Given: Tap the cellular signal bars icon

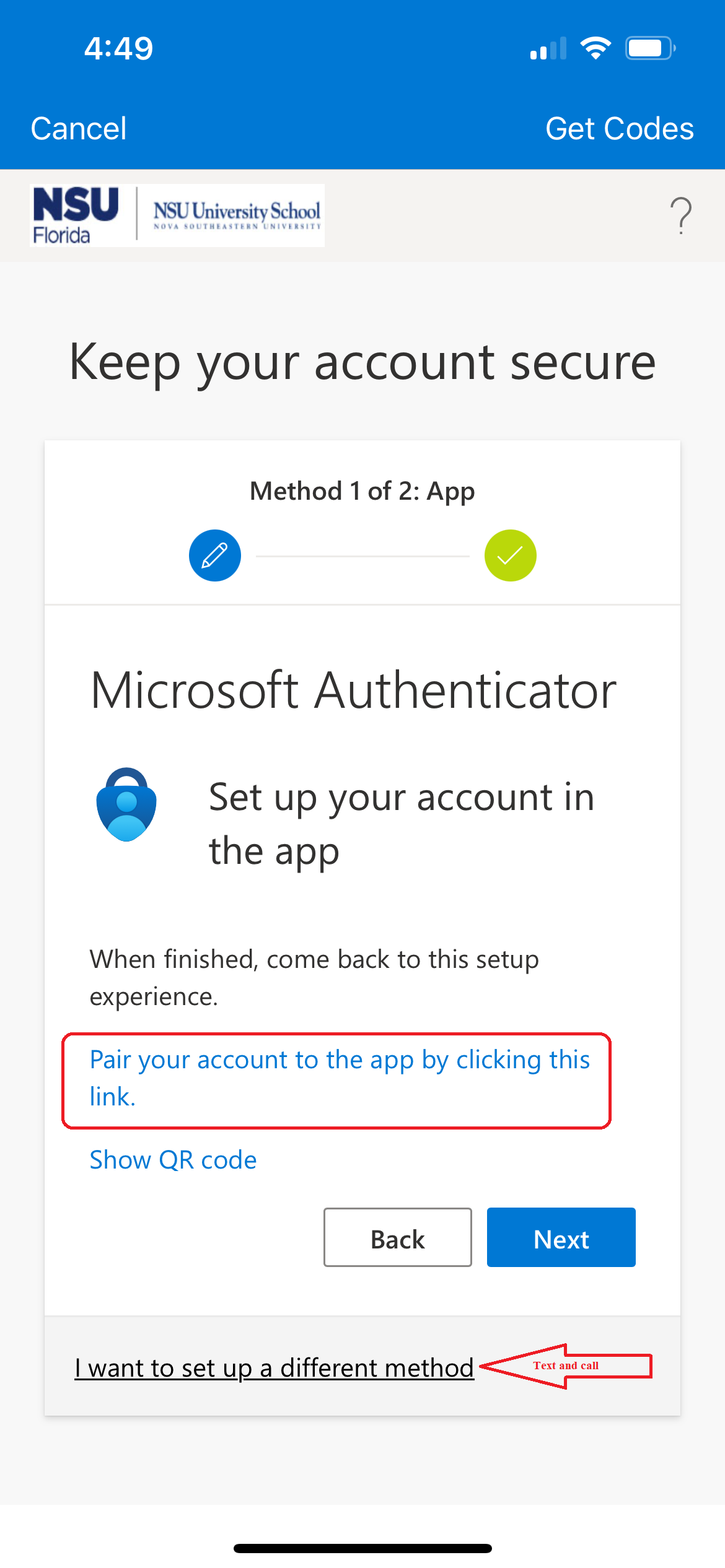Looking at the screenshot, I should coord(548,49).
